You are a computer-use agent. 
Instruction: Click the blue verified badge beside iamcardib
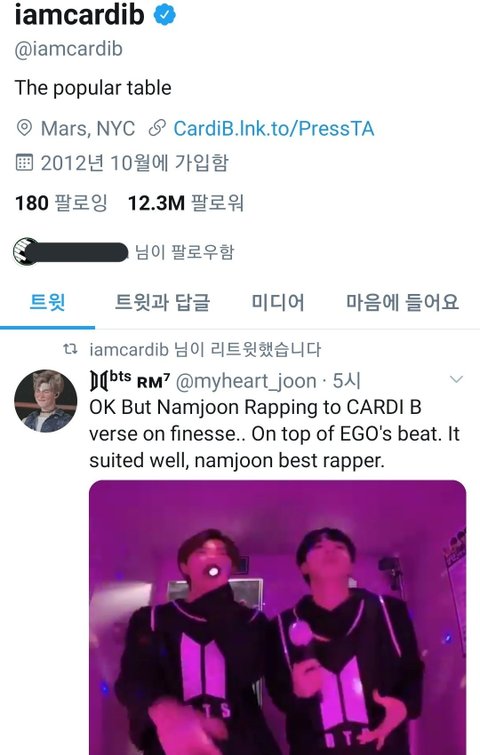pyautogui.click(x=165, y=15)
